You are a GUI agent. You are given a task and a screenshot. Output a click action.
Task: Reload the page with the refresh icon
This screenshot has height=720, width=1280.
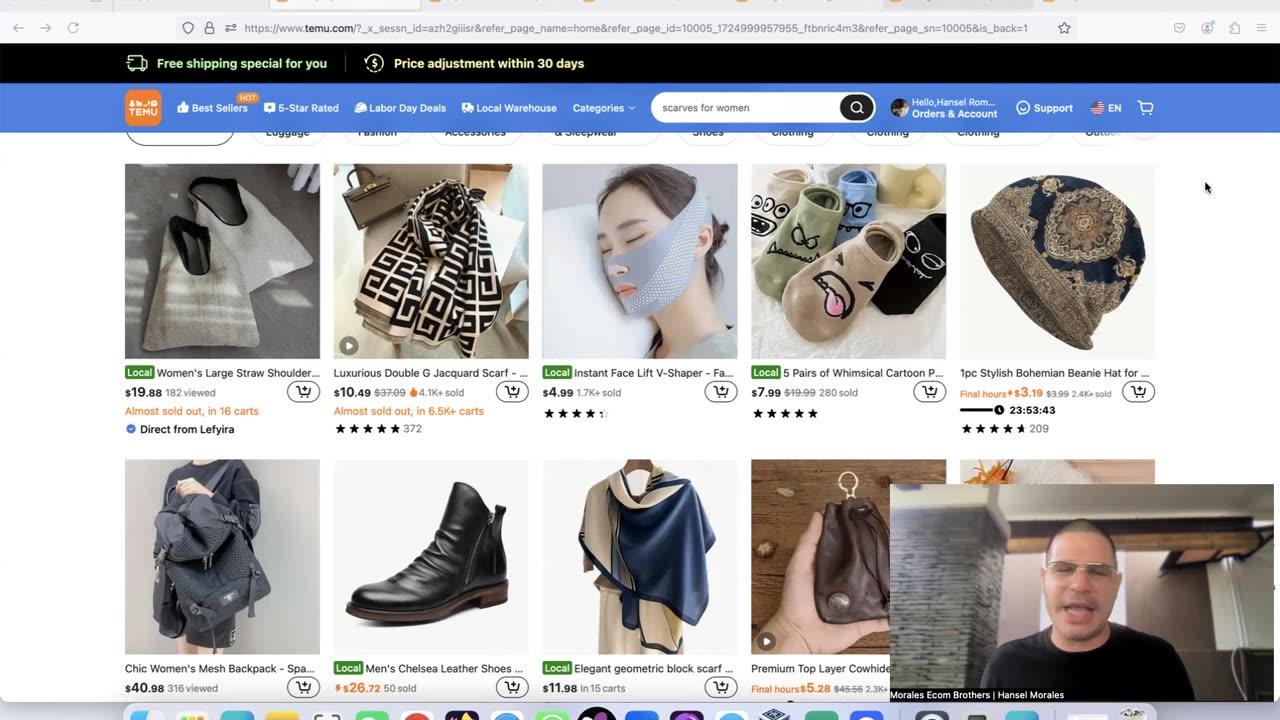tap(73, 28)
